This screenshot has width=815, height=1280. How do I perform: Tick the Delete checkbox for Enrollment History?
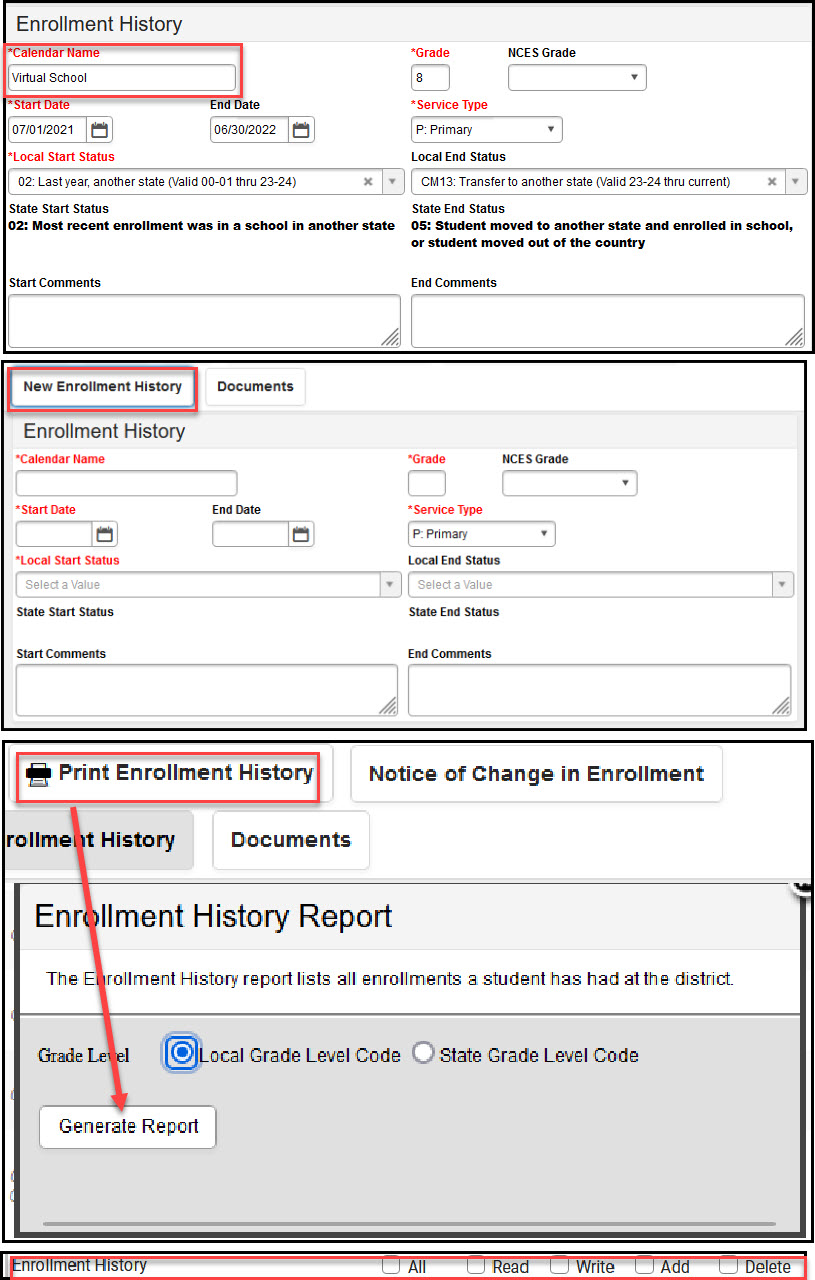point(728,1264)
